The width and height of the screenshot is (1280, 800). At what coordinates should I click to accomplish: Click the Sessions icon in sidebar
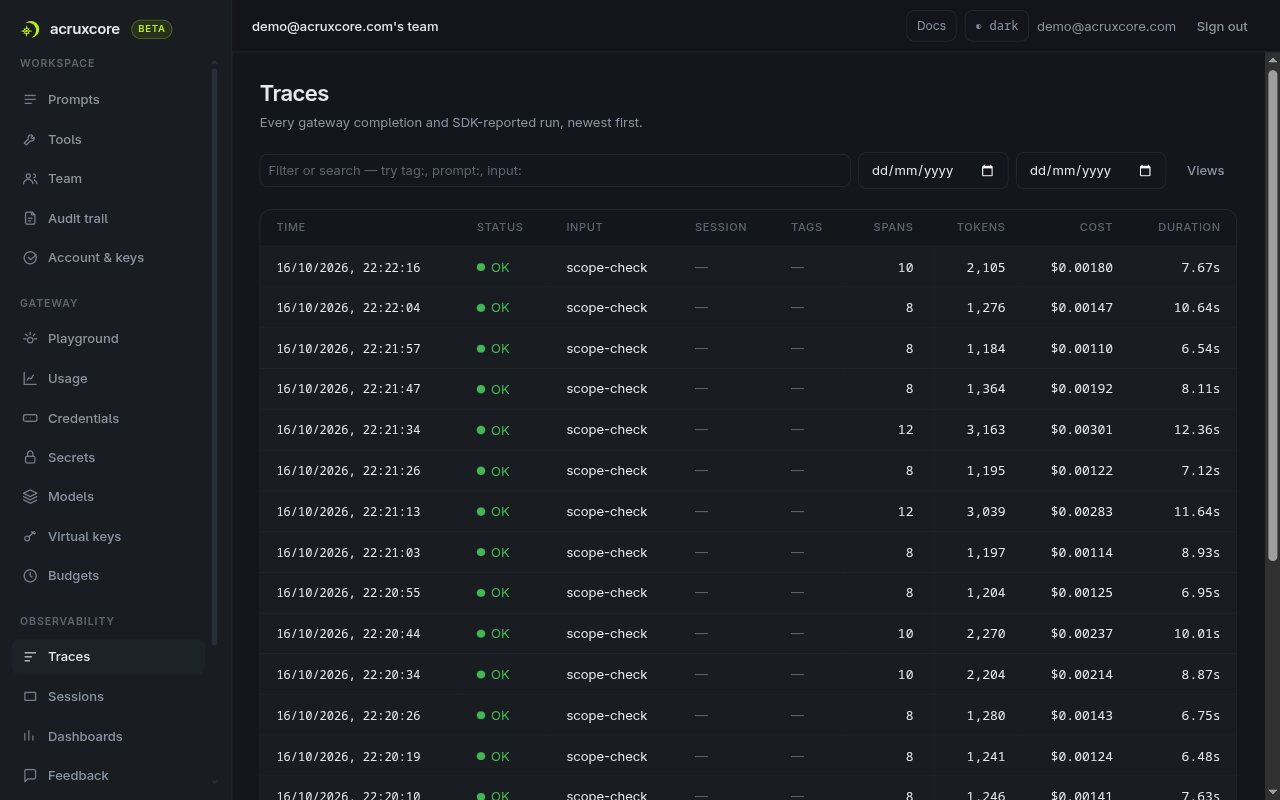coord(30,697)
